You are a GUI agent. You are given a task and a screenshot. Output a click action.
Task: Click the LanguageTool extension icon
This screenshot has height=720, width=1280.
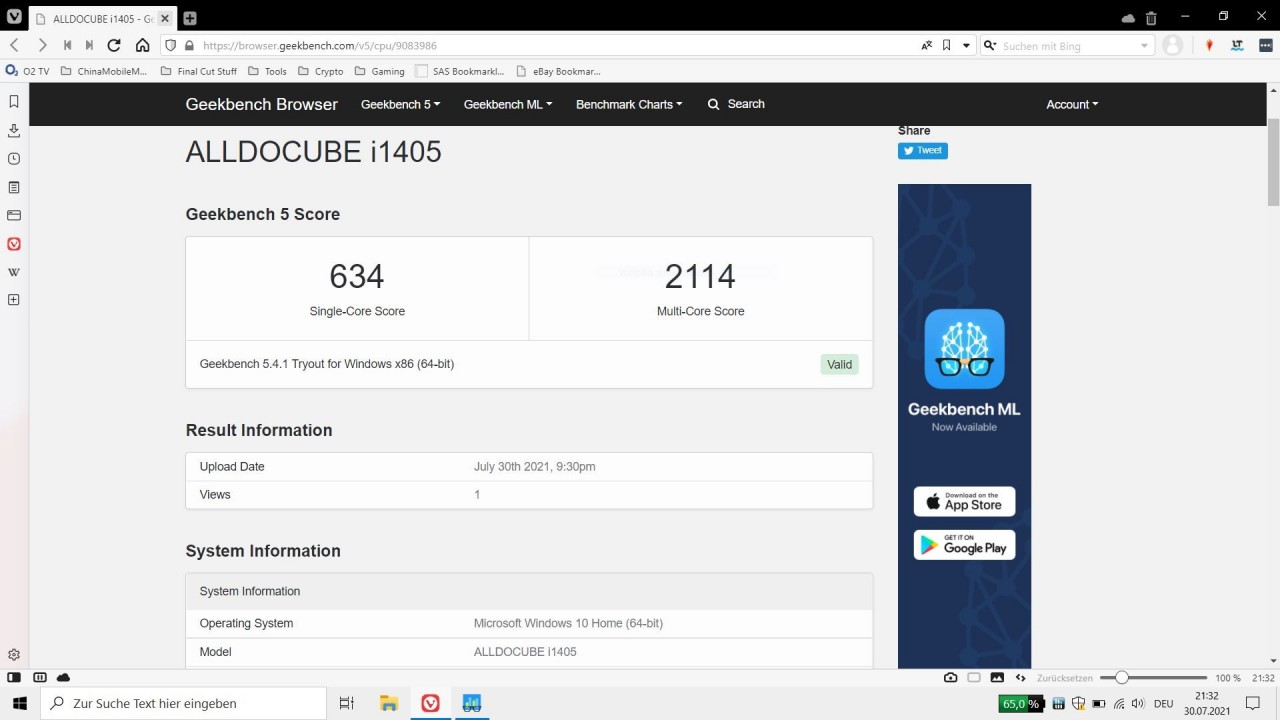1237,45
